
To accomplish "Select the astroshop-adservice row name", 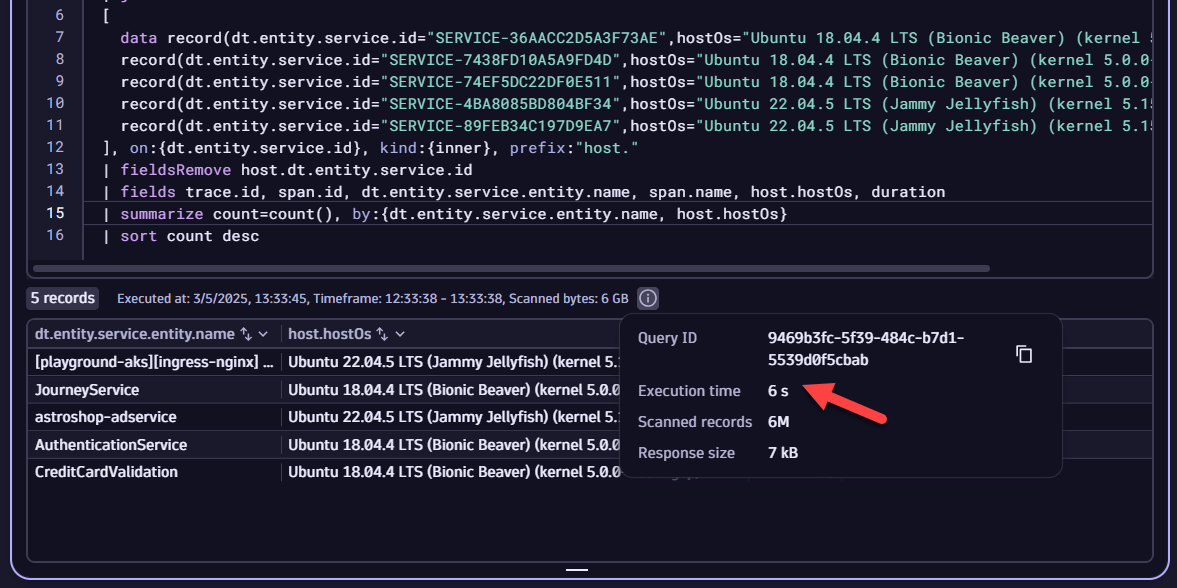I will click(106, 417).
